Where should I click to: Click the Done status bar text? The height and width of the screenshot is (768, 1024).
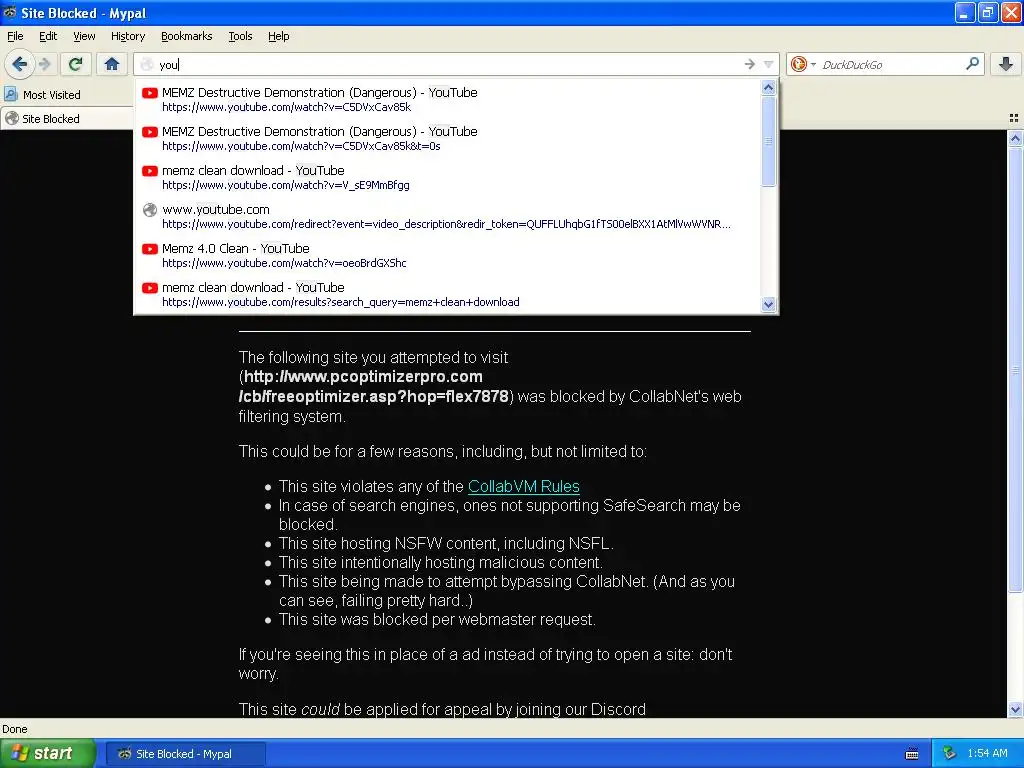pyautogui.click(x=14, y=729)
